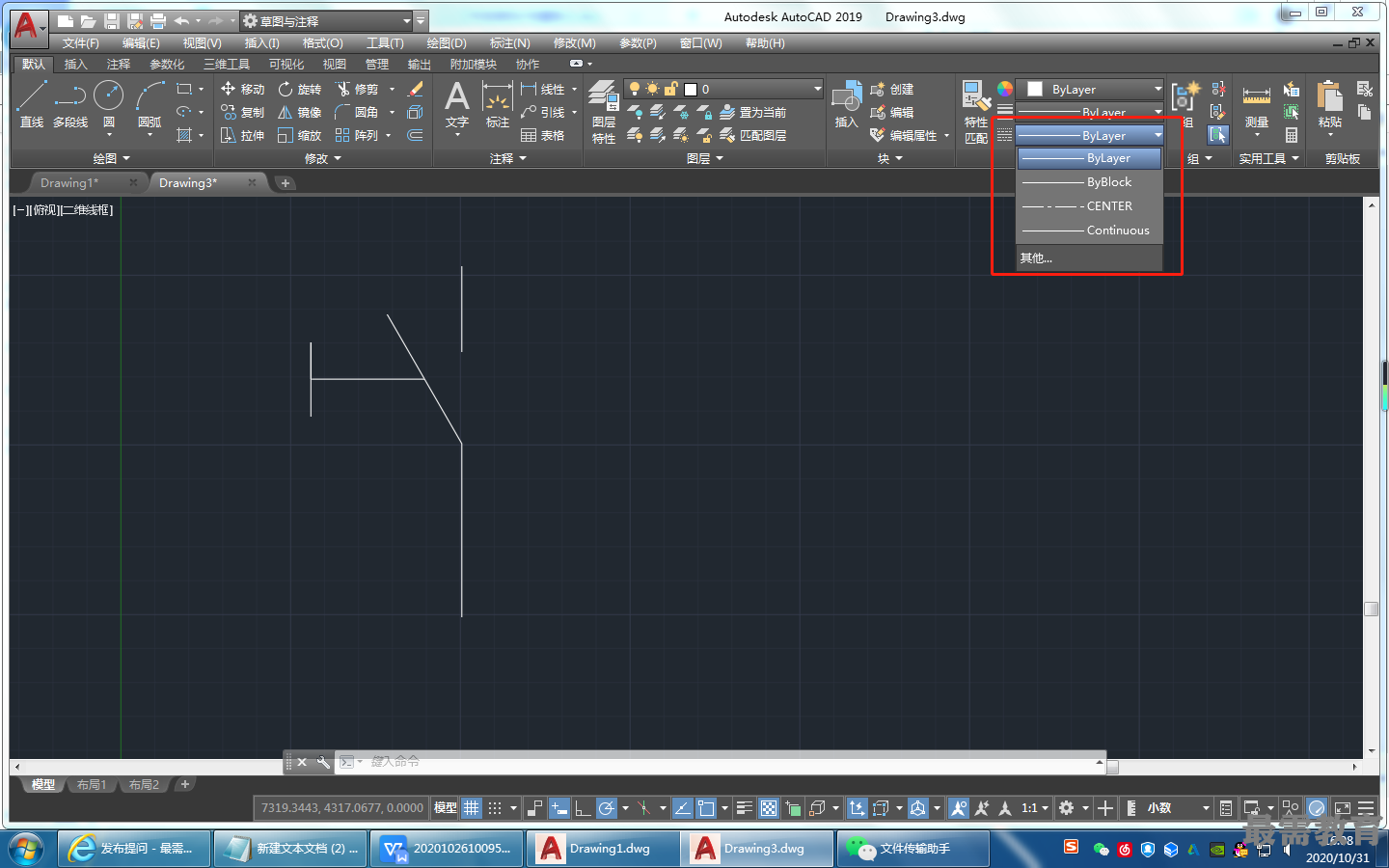Click the Undo arrow in quick access toolbar
This screenshot has width=1389, height=868.
(182, 20)
